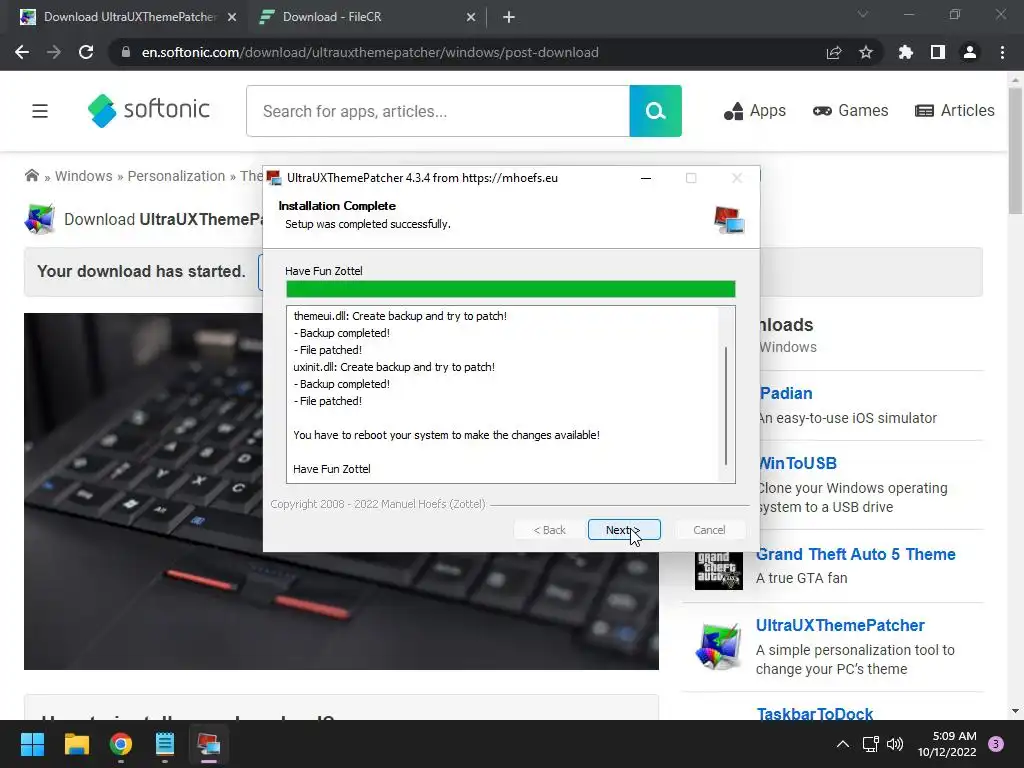The width and height of the screenshot is (1024, 768).
Task: Open the Grand Theft Auto 5 Theme link
Action: pyautogui.click(x=856, y=554)
